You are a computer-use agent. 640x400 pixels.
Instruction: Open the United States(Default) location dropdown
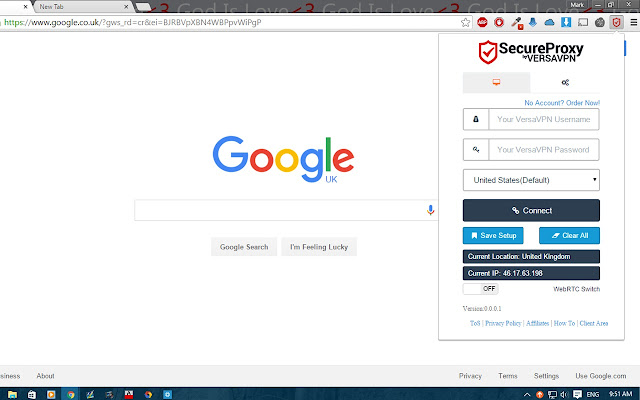click(x=531, y=180)
